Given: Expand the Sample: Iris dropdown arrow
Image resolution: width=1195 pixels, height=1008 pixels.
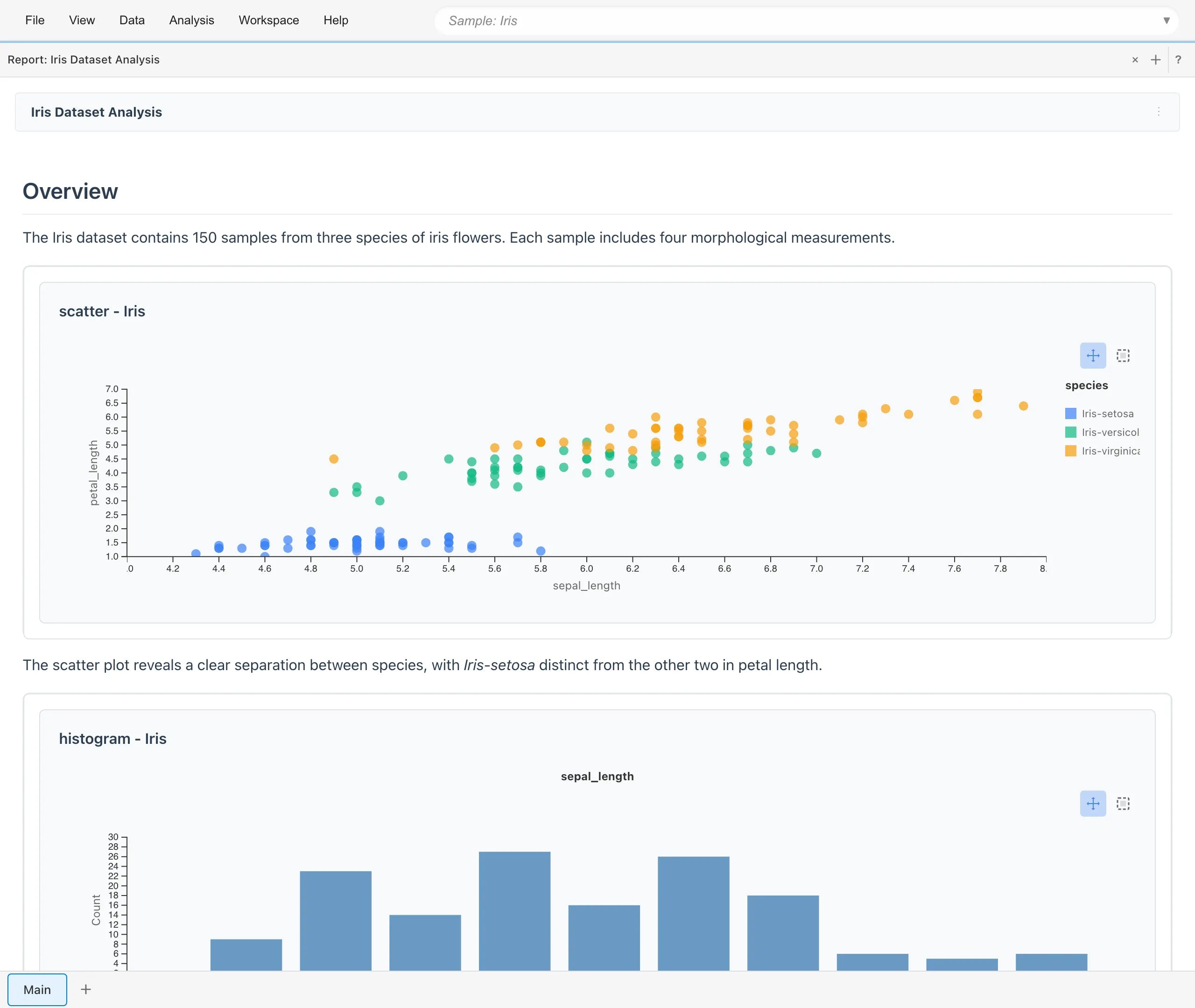Looking at the screenshot, I should (1166, 21).
